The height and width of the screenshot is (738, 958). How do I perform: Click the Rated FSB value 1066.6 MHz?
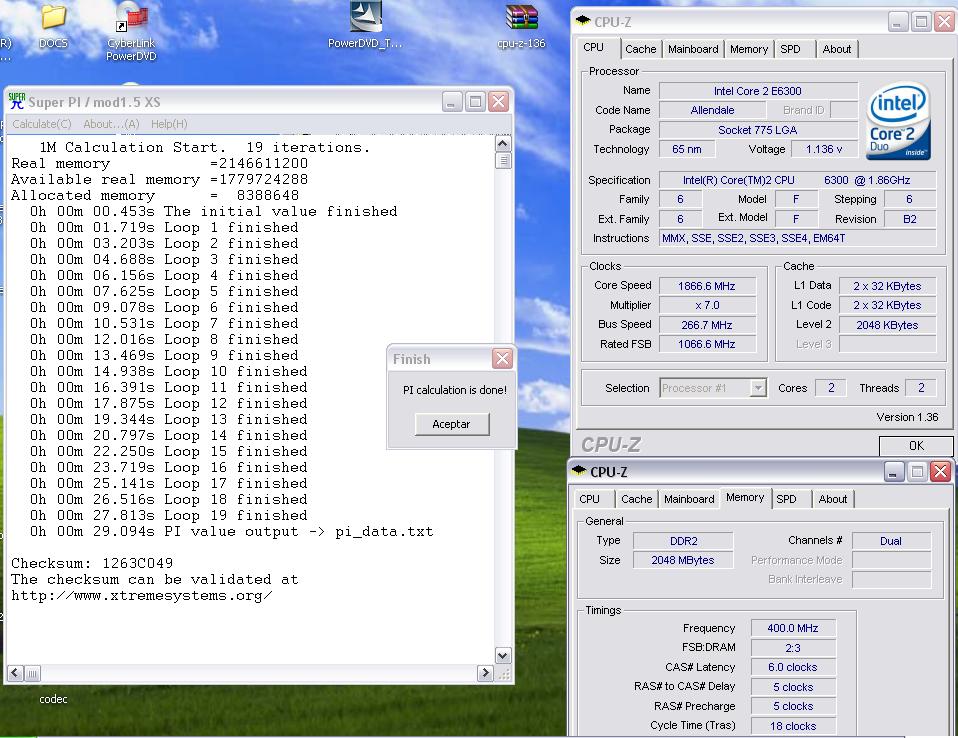tap(707, 344)
